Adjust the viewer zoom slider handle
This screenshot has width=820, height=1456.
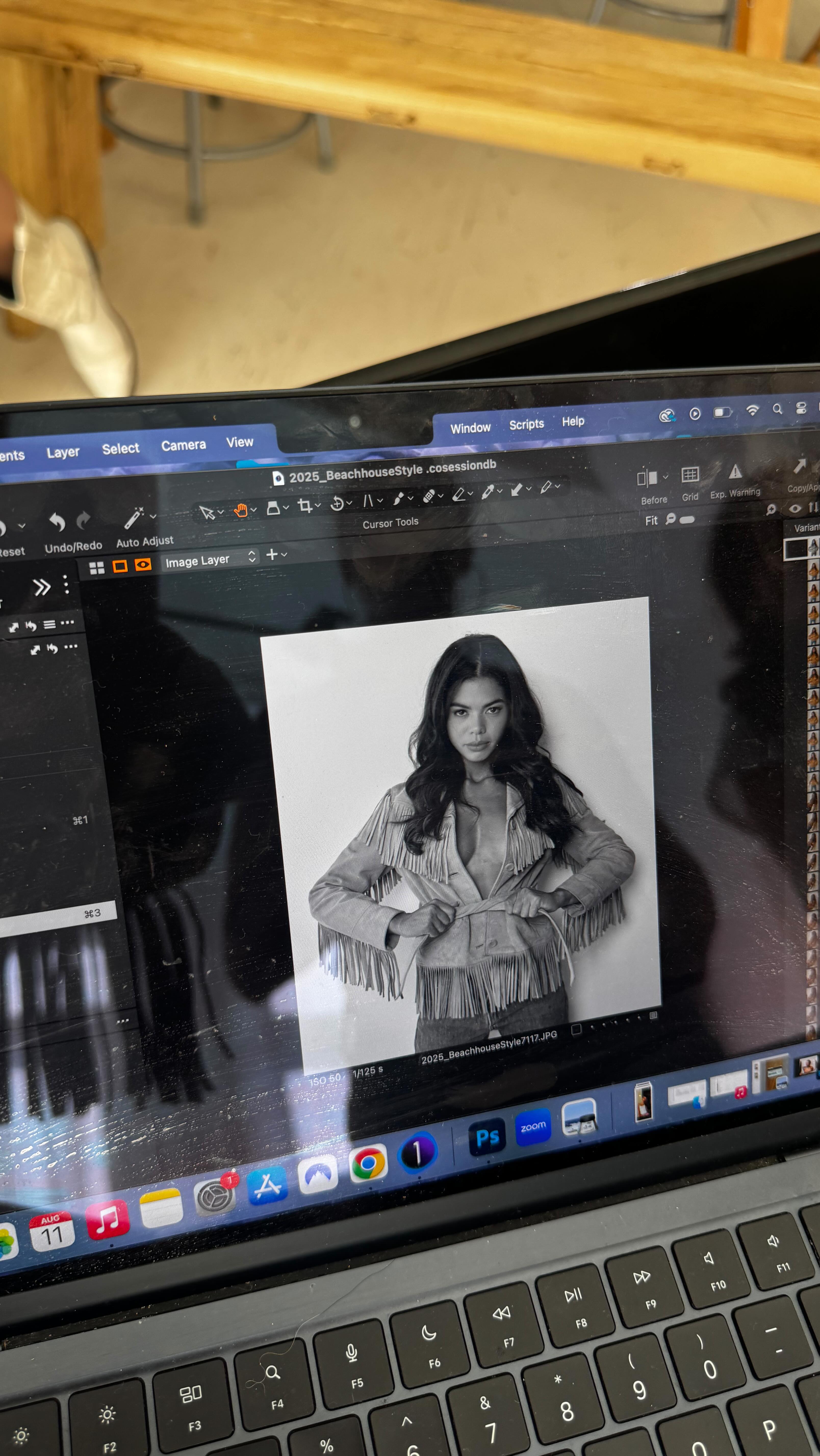point(687,519)
